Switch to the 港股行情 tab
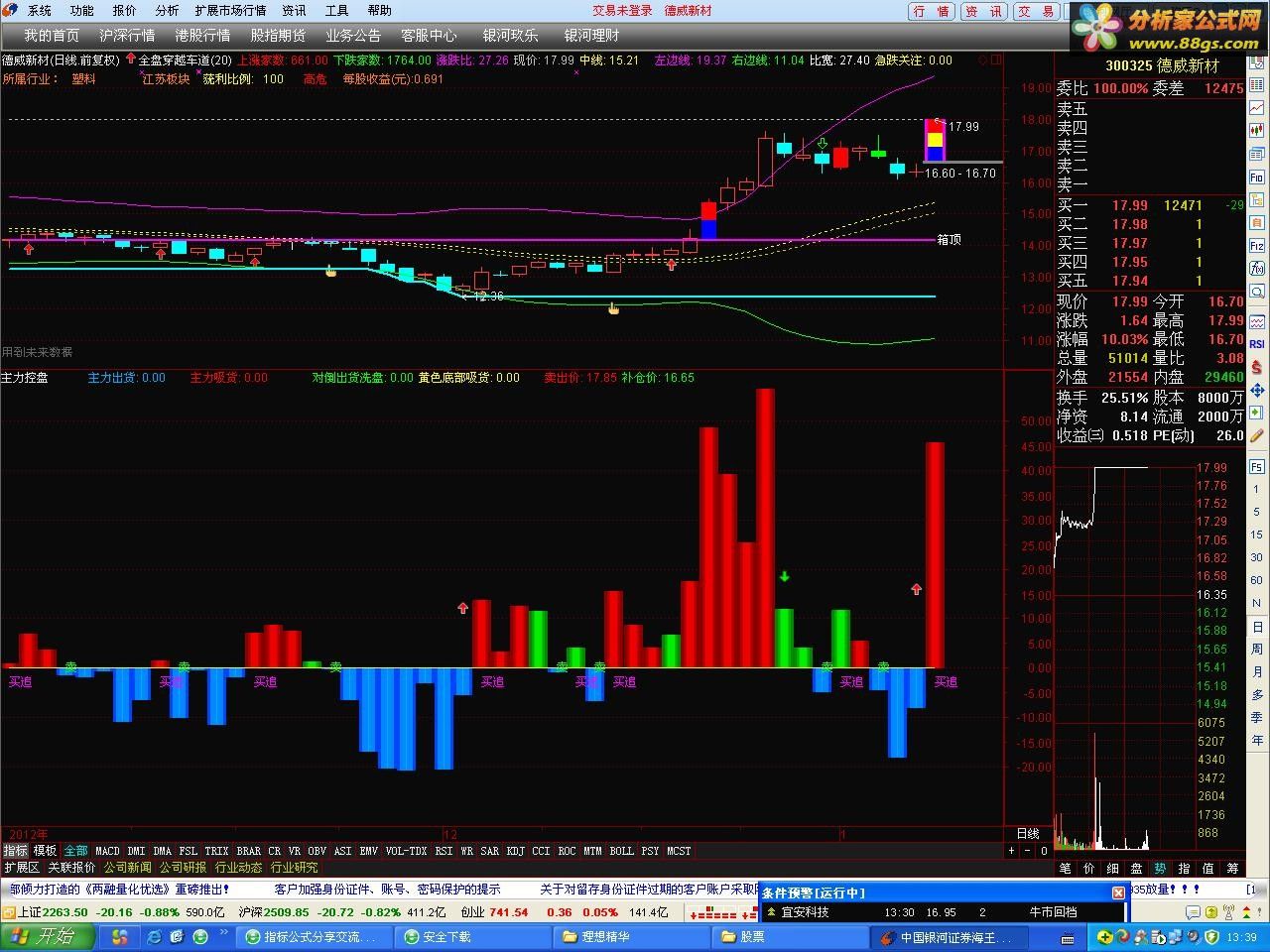The image size is (1270, 952). 202,35
